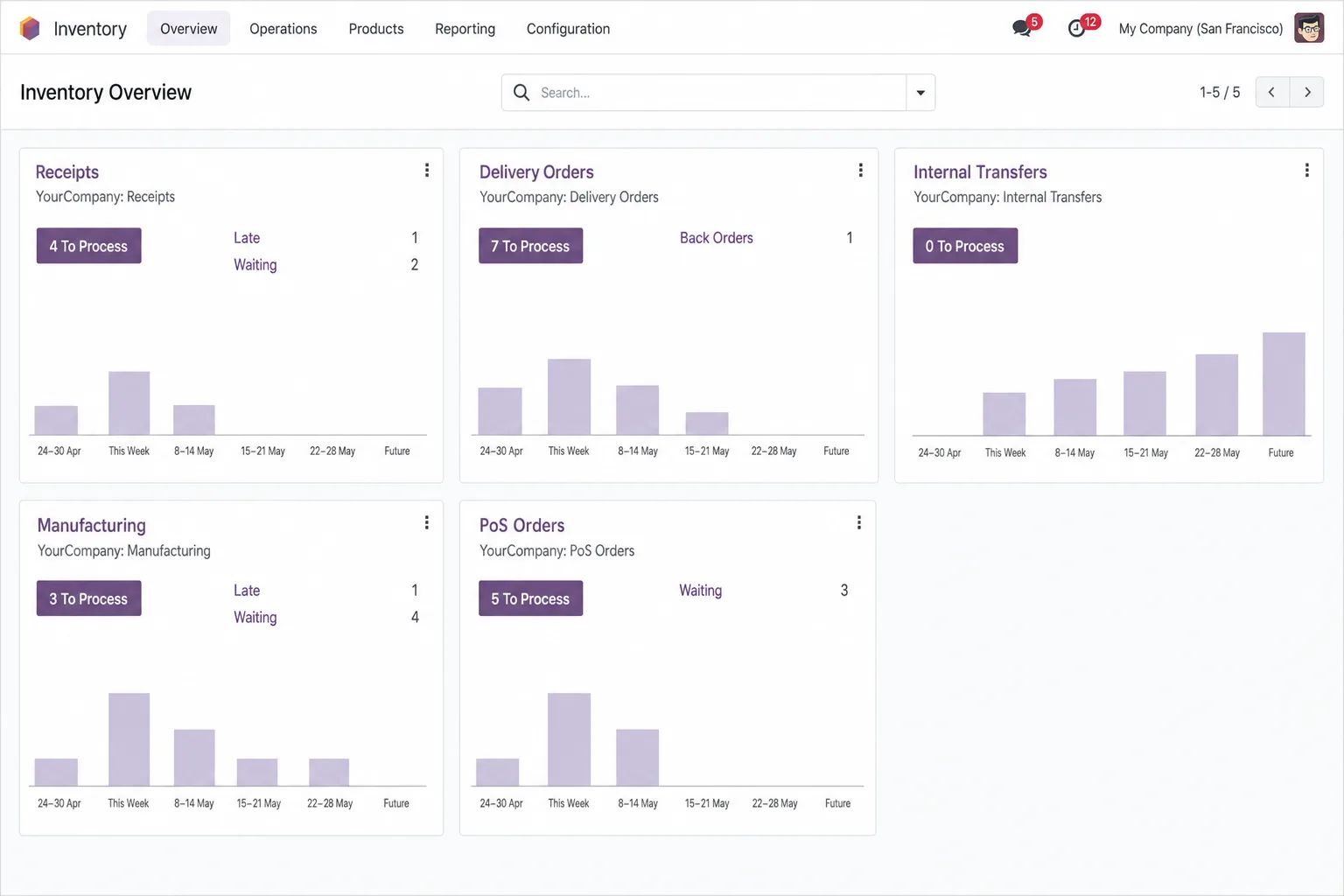
Task: Click Future bar in Internal Transfers chart
Action: (x=1284, y=384)
